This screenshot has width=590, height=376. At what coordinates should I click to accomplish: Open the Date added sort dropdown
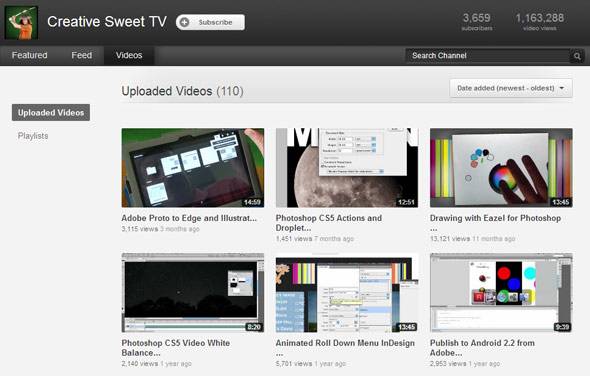511,88
